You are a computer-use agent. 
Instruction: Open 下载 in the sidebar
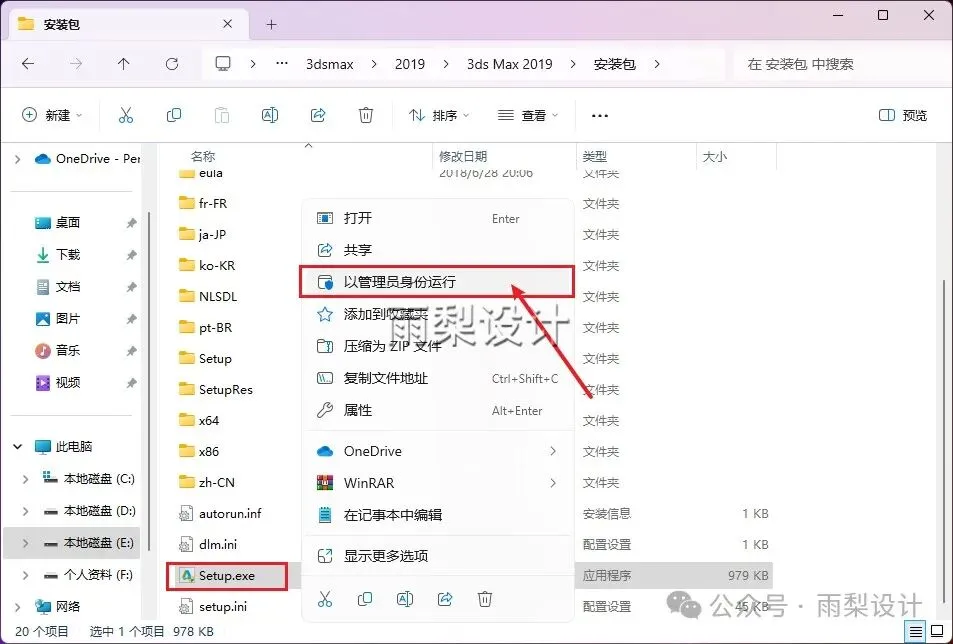tap(67, 255)
